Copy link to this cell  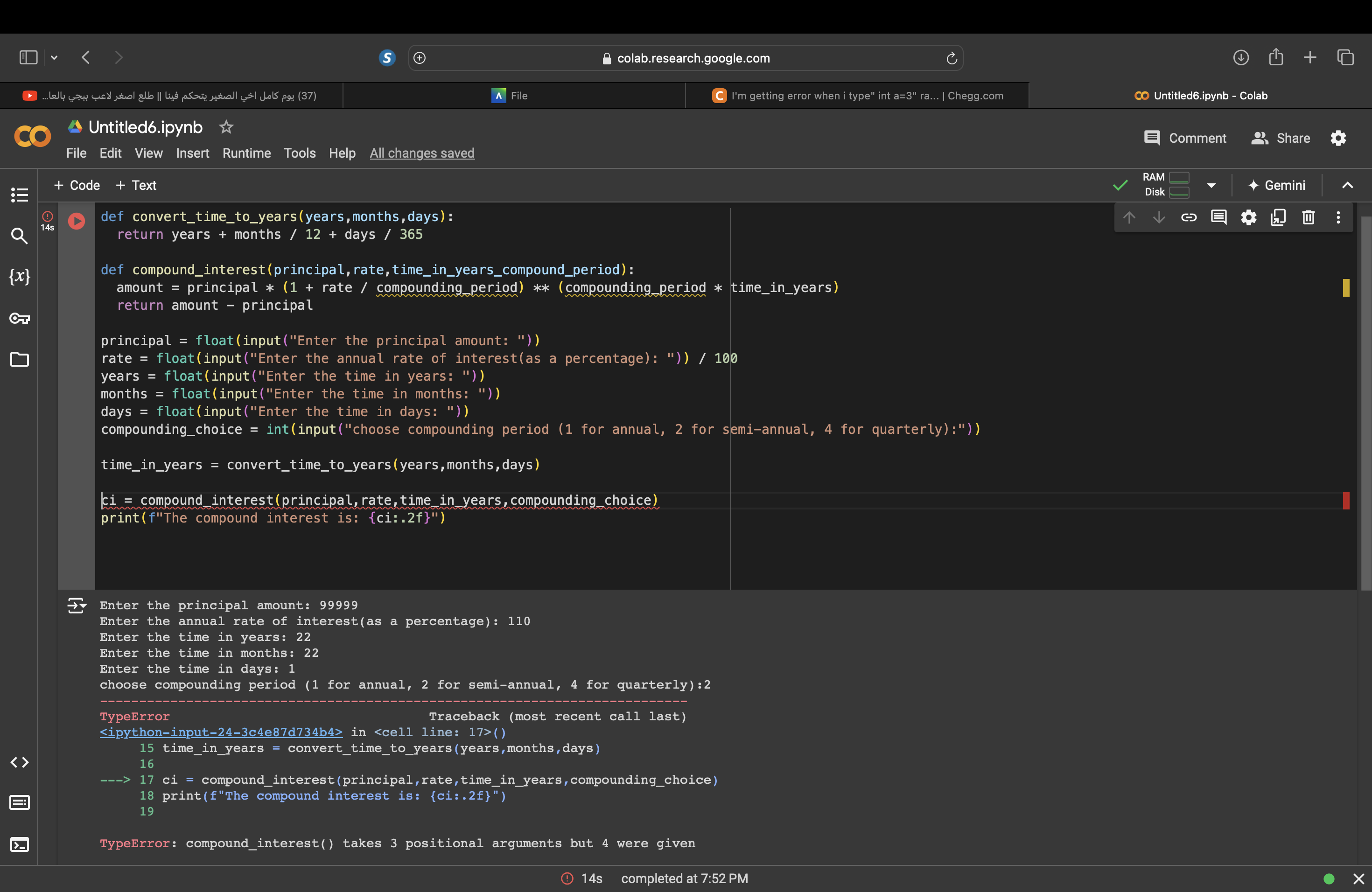(1189, 217)
